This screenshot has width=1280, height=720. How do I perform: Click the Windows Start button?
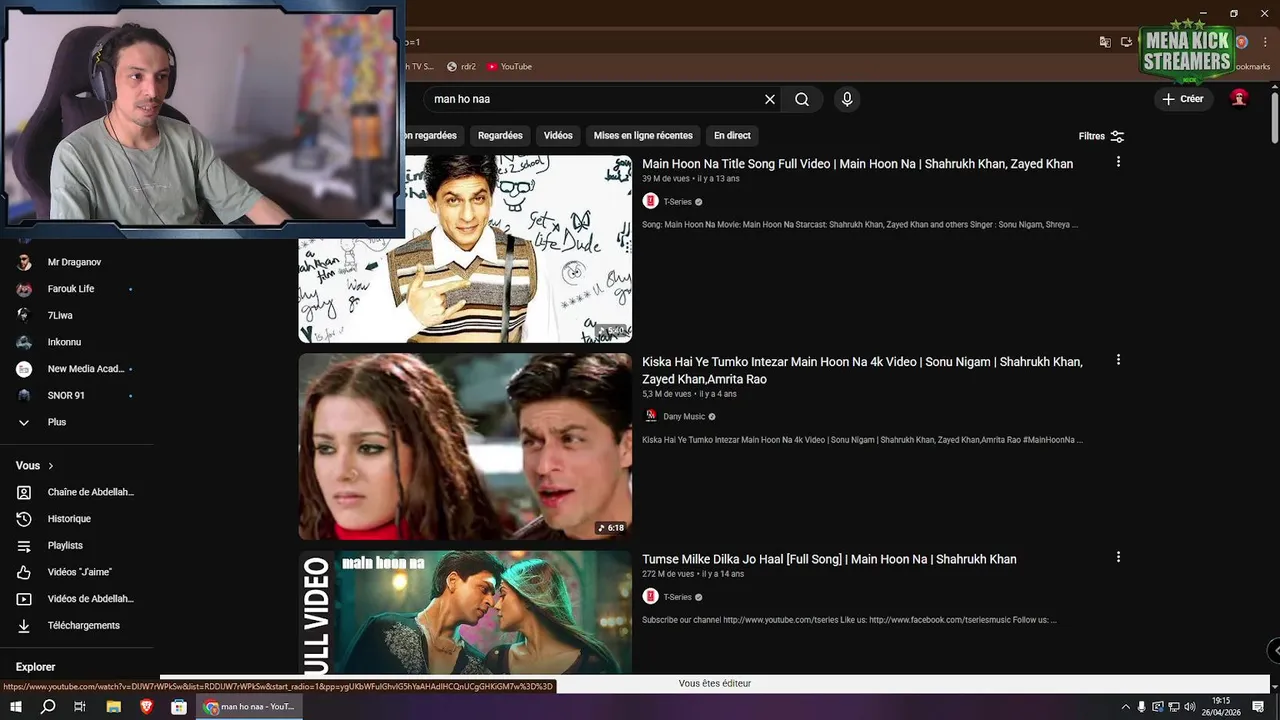(x=16, y=707)
